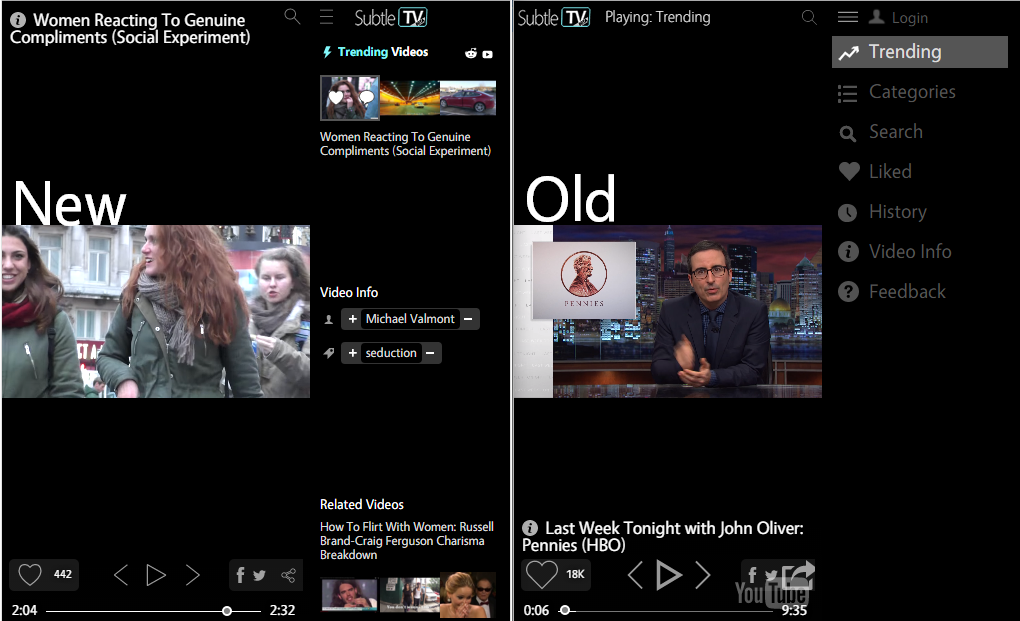
Task: Click the share icon in the New panel
Action: point(288,575)
